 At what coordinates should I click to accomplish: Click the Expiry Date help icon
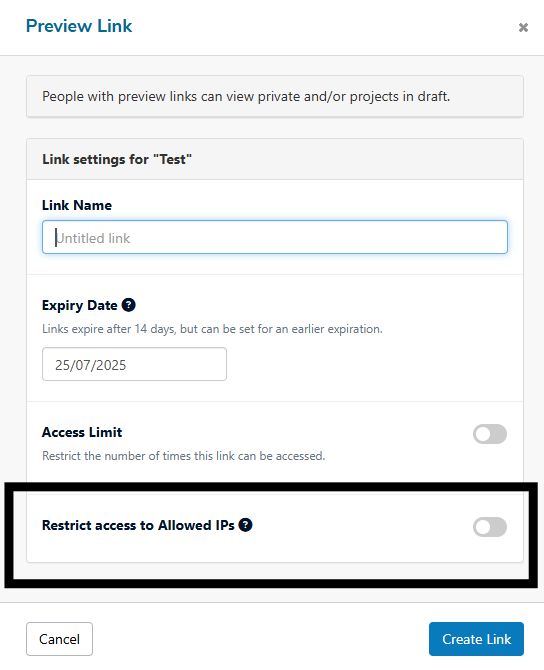(x=129, y=305)
